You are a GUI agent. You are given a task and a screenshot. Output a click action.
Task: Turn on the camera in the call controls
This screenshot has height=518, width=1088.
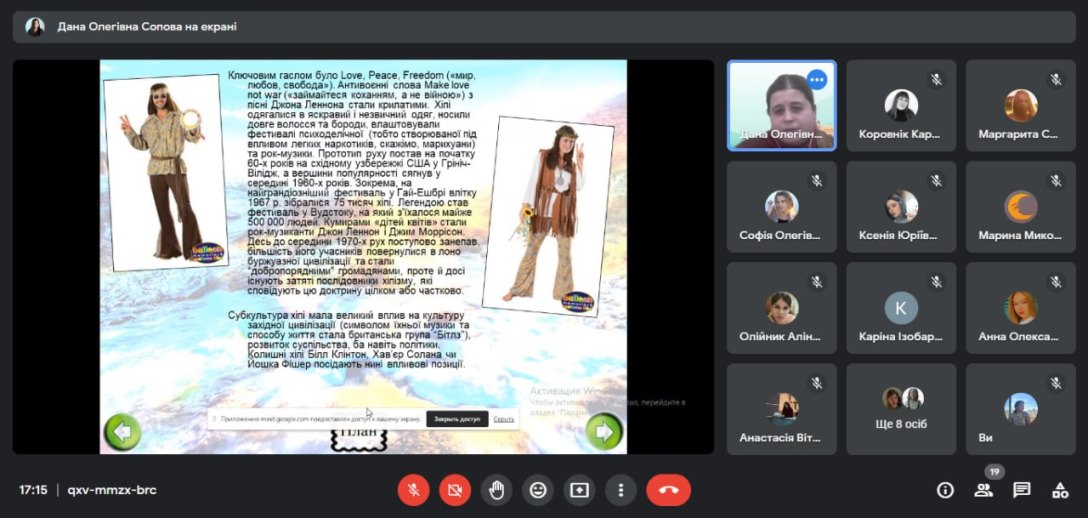(x=454, y=490)
